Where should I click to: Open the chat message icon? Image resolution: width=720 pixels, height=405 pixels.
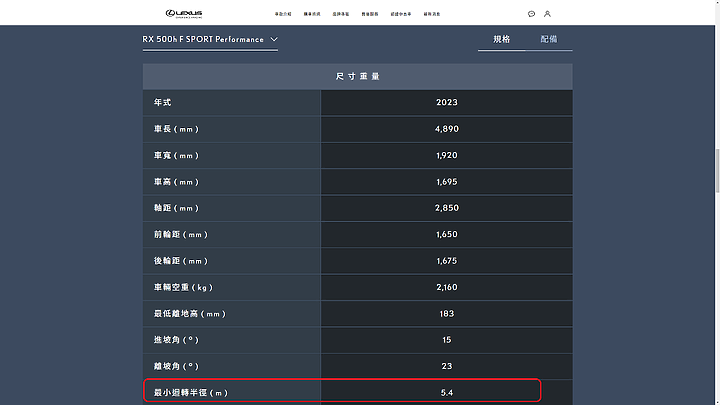[x=531, y=14]
